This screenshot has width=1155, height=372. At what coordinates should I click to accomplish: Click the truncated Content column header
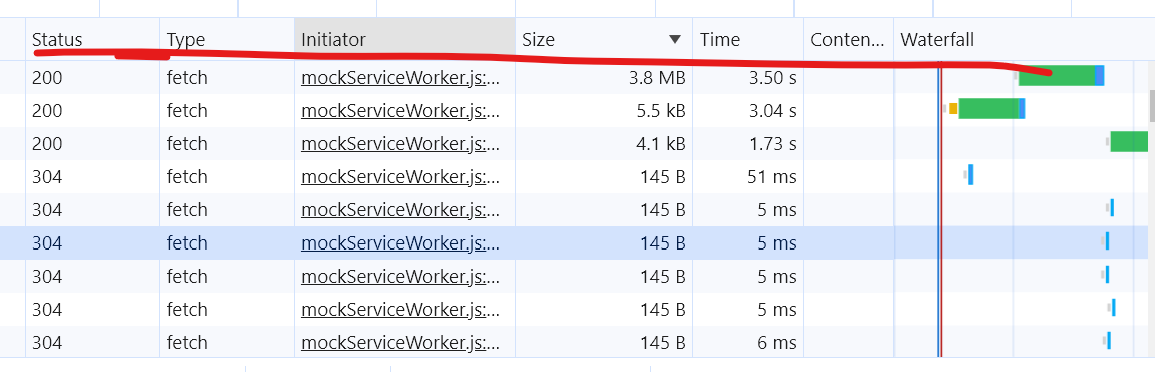pyautogui.click(x=848, y=39)
